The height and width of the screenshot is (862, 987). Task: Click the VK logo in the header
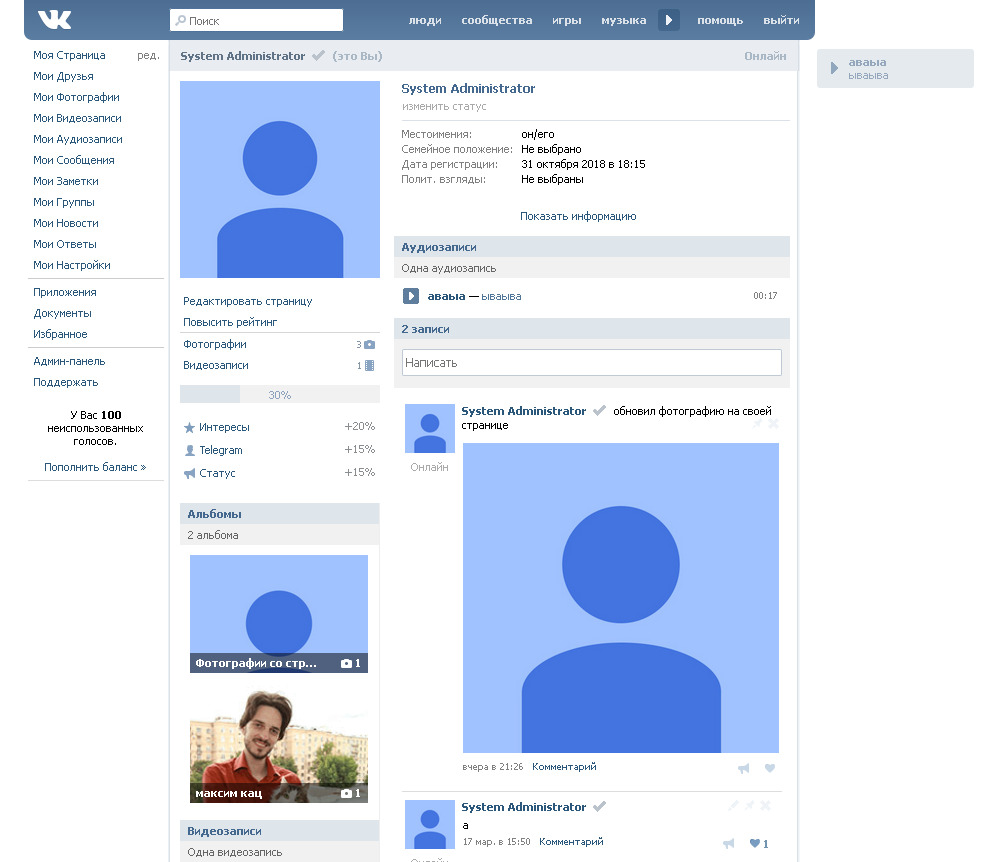pyautogui.click(x=55, y=20)
